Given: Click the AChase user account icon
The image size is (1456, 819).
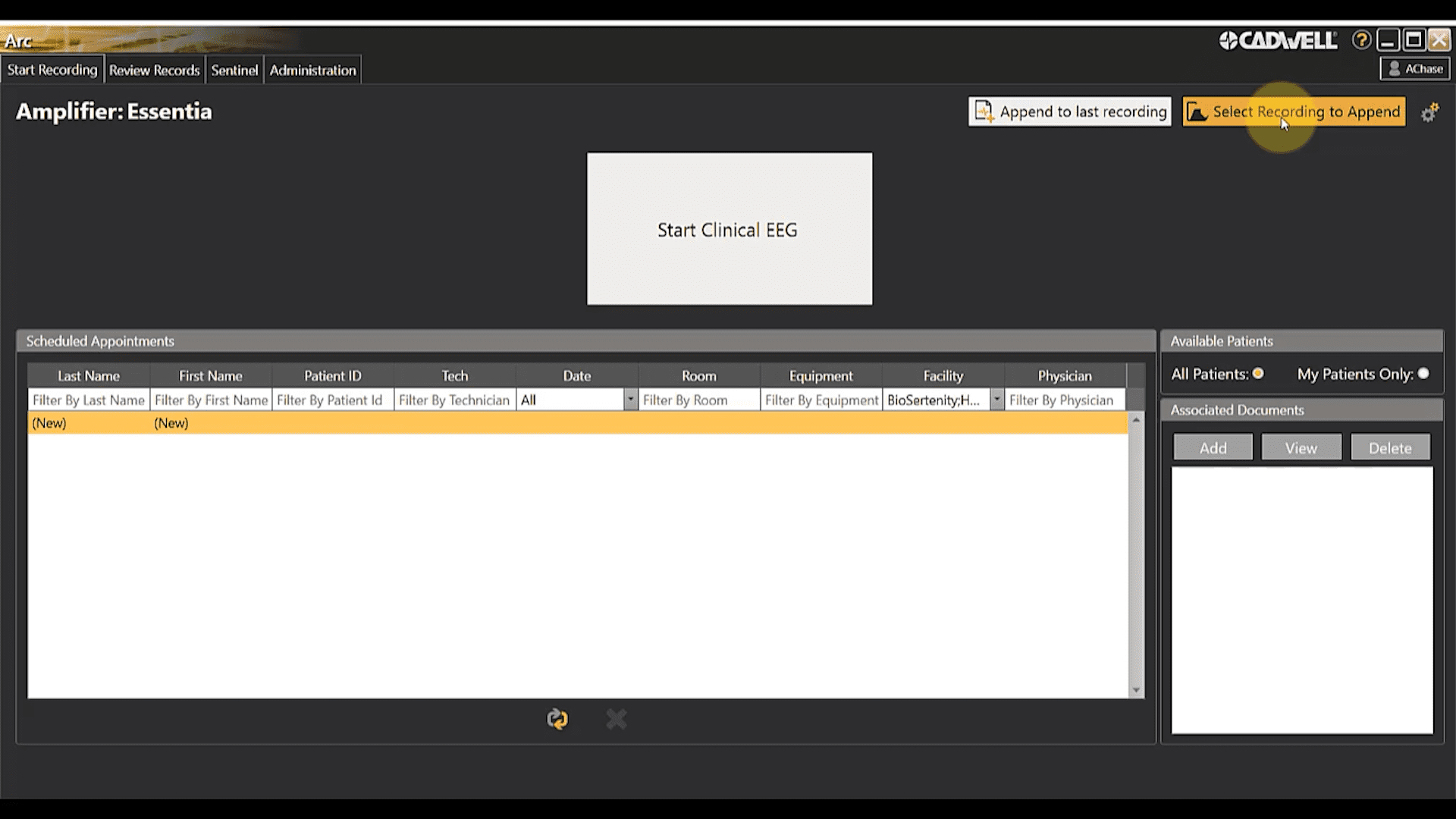Looking at the screenshot, I should (1395, 68).
